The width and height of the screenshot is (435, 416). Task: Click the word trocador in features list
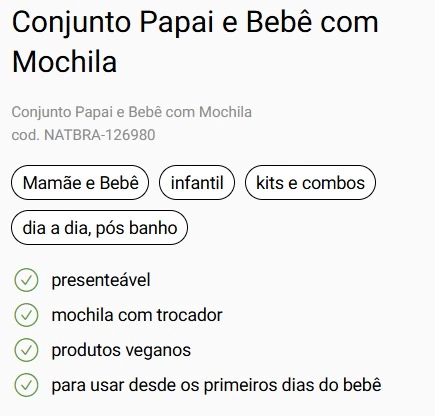point(190,315)
